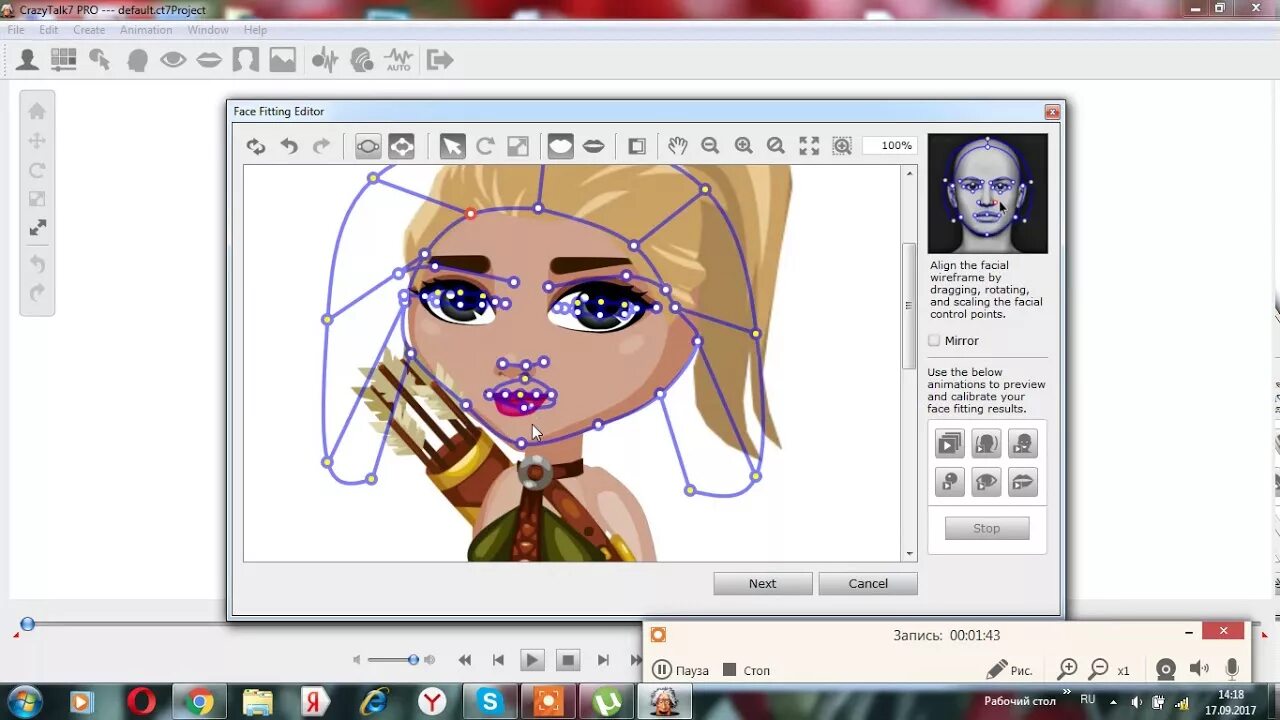Click the editor's vertical scrollbar thumb
Screen dimensions: 1280x720
[909, 306]
